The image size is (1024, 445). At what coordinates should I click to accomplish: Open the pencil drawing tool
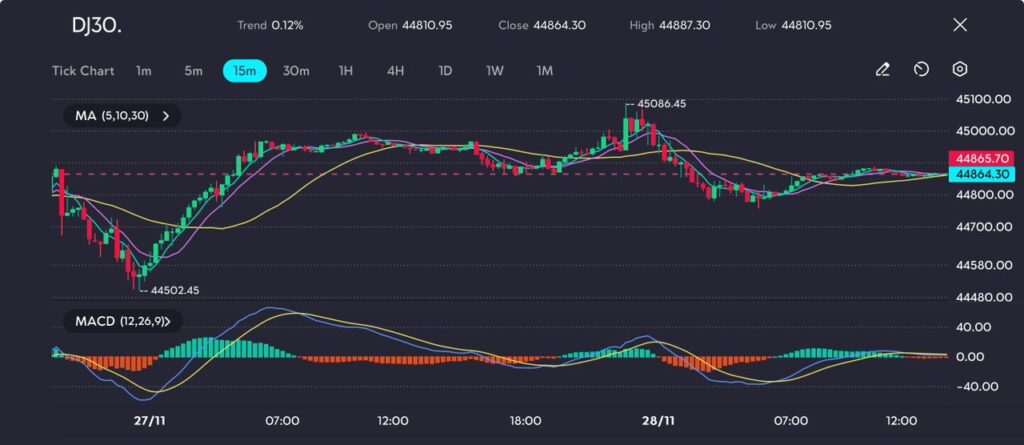[882, 70]
